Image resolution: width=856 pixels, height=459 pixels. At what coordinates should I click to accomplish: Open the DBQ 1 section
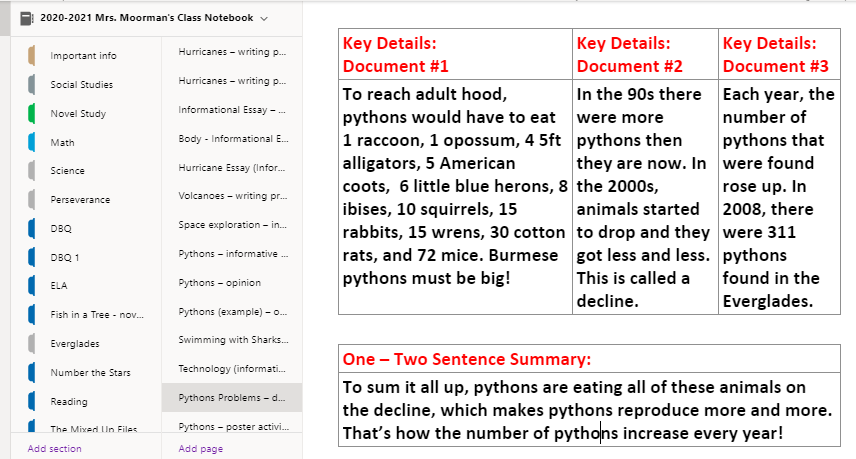[x=65, y=258]
